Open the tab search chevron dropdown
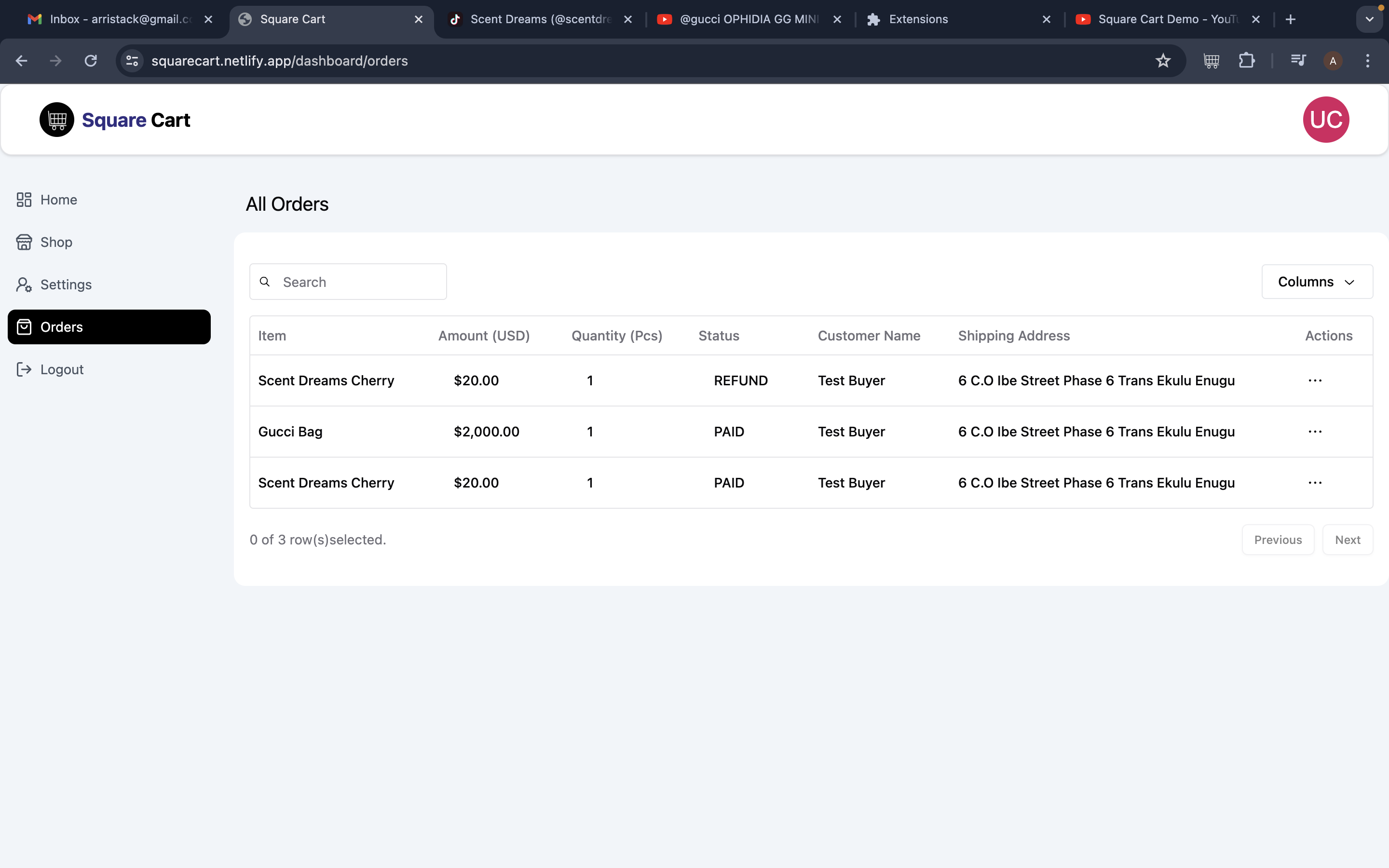1389x868 pixels. (1370, 19)
